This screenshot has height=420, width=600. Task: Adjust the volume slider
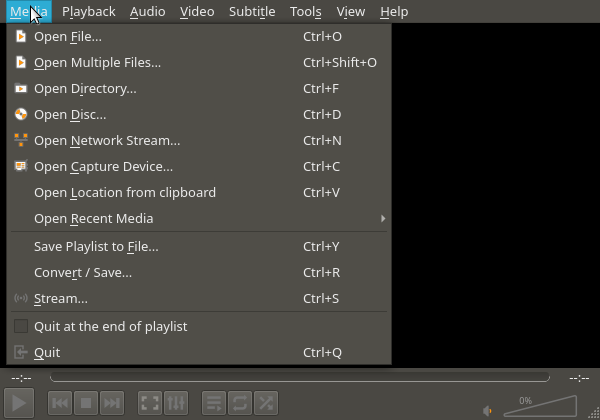(x=540, y=406)
